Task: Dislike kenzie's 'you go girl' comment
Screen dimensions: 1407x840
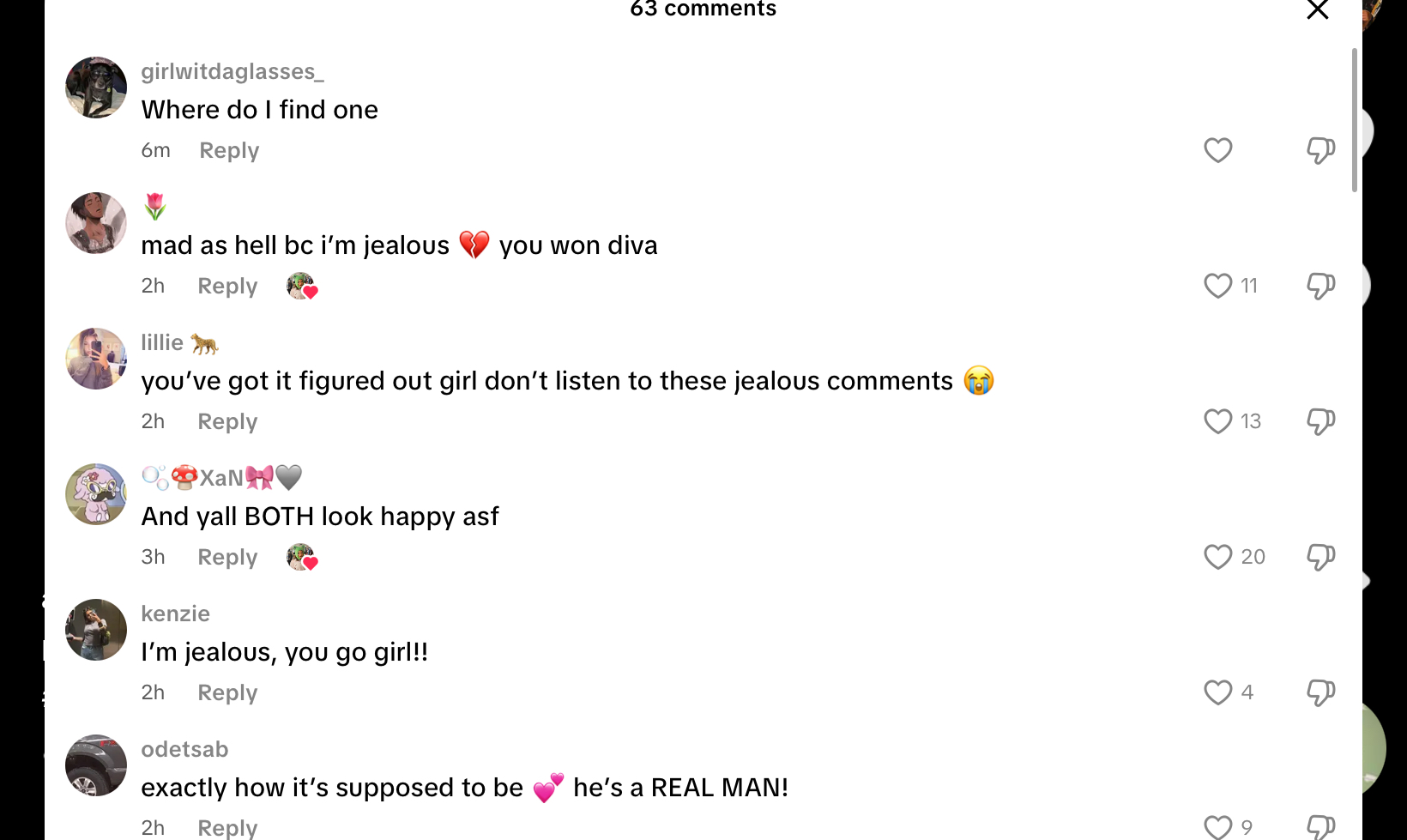Action: coord(1320,692)
